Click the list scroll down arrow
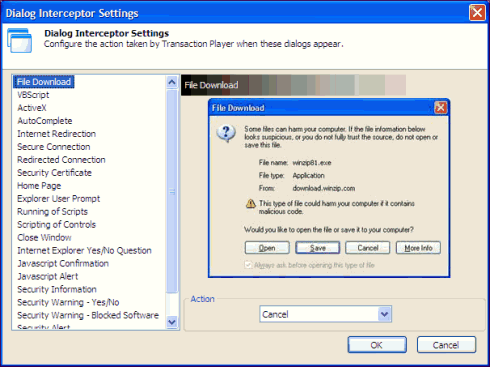Screen dimensions: 490x367 (172, 322)
